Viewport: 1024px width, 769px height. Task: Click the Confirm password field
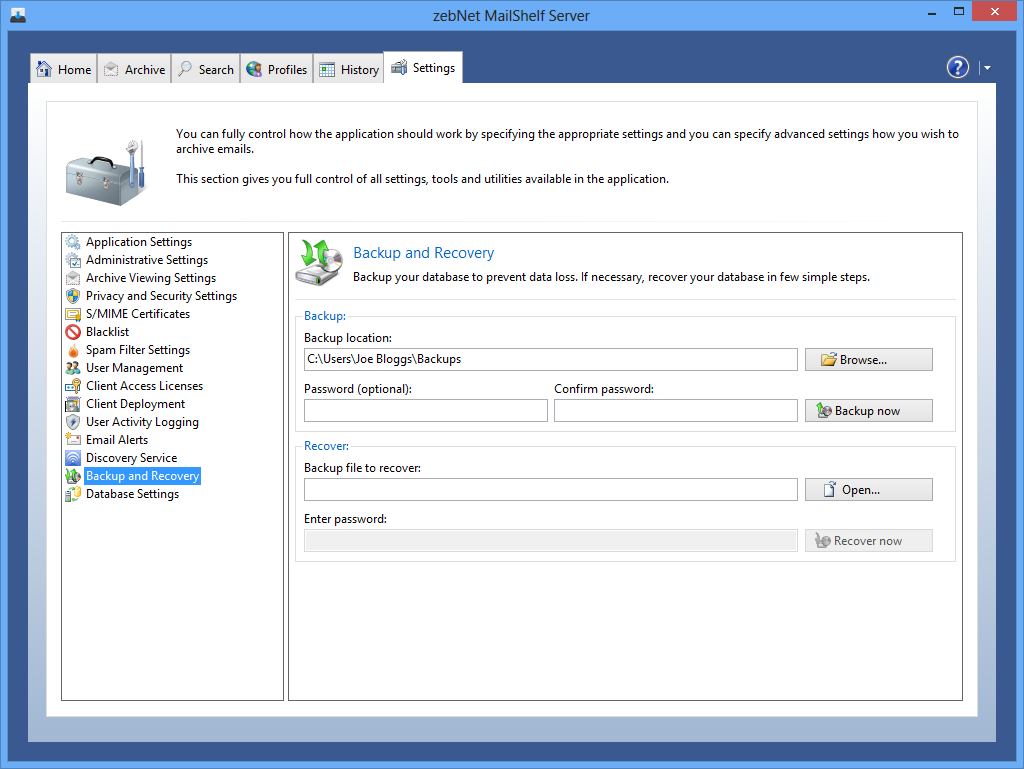[675, 410]
